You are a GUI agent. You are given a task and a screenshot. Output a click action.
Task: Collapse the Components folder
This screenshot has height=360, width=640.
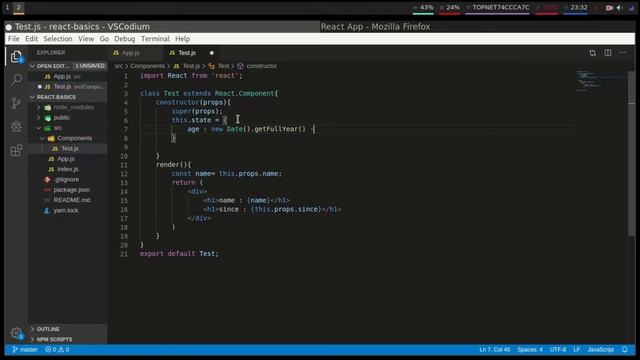67,138
